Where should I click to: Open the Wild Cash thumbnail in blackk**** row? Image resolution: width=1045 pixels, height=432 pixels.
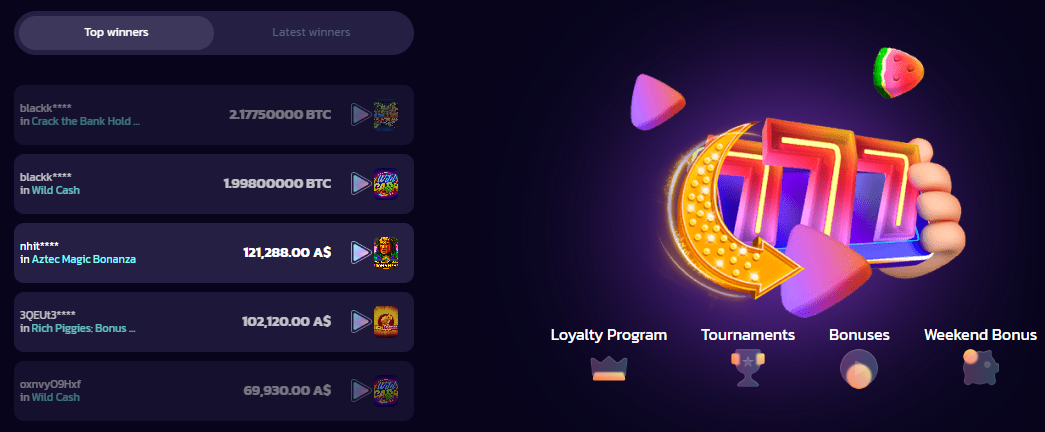pyautogui.click(x=386, y=184)
